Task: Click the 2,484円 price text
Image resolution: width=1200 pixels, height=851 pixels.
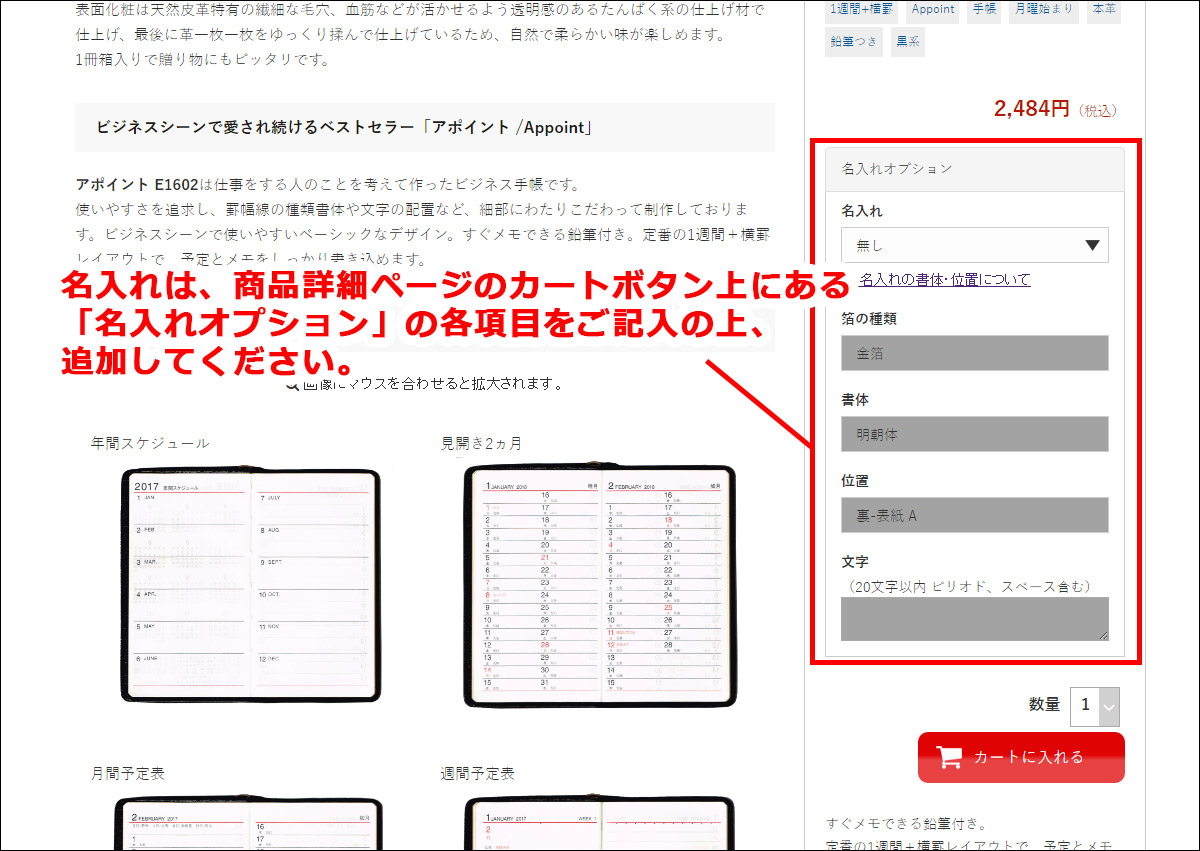Action: (1032, 109)
